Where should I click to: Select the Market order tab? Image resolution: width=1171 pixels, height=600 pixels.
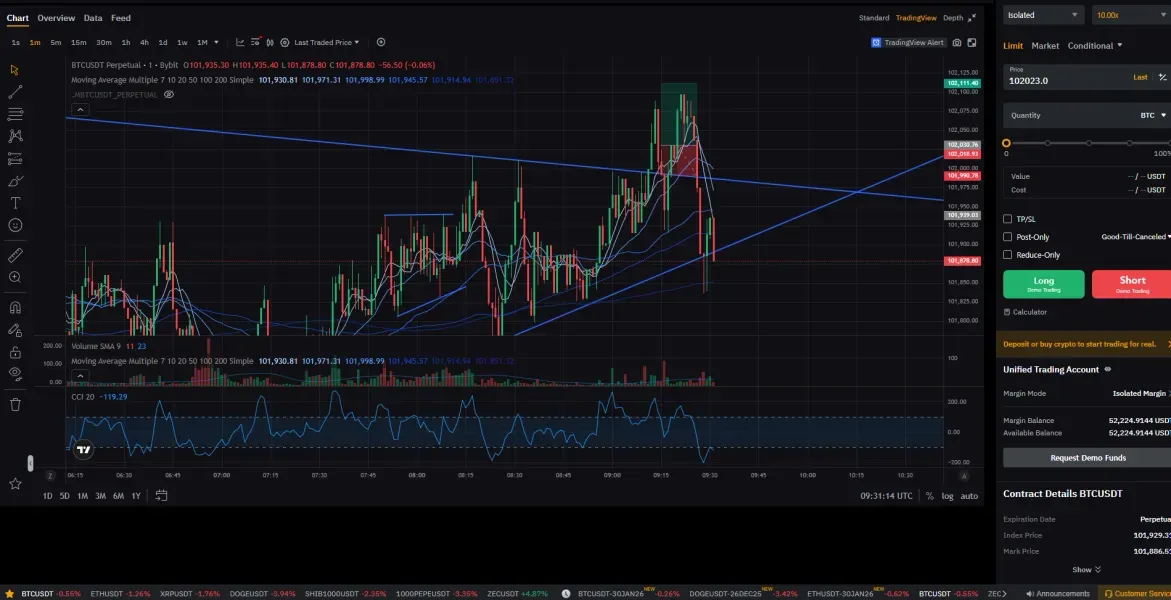(1045, 46)
